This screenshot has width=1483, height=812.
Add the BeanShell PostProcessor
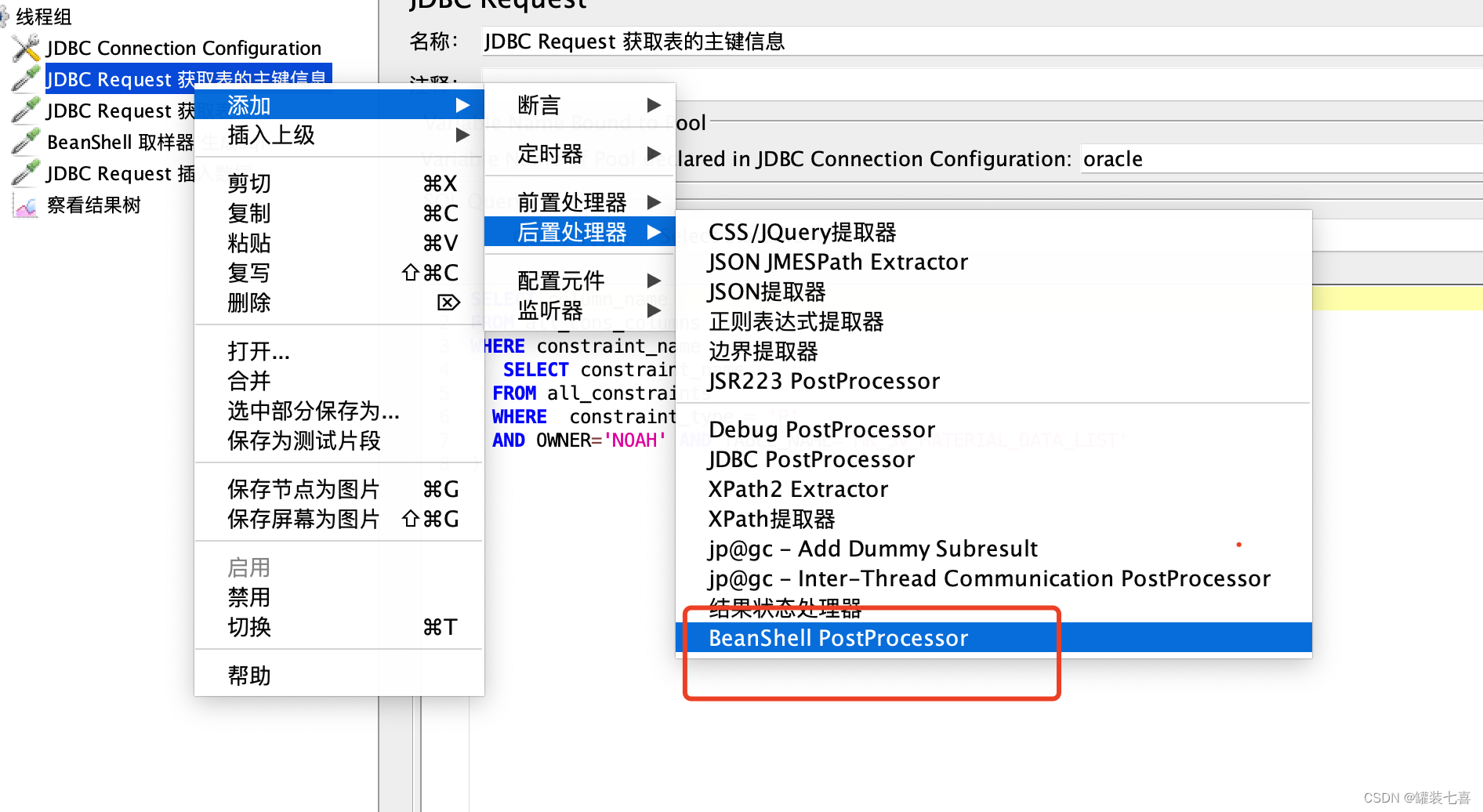[994, 638]
